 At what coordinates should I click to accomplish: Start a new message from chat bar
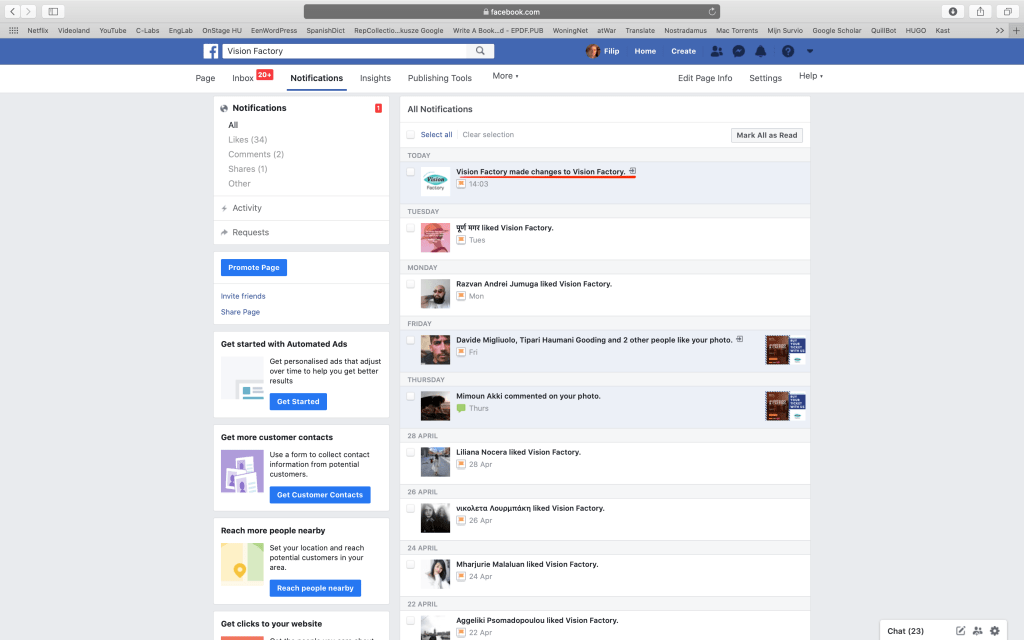coord(961,631)
